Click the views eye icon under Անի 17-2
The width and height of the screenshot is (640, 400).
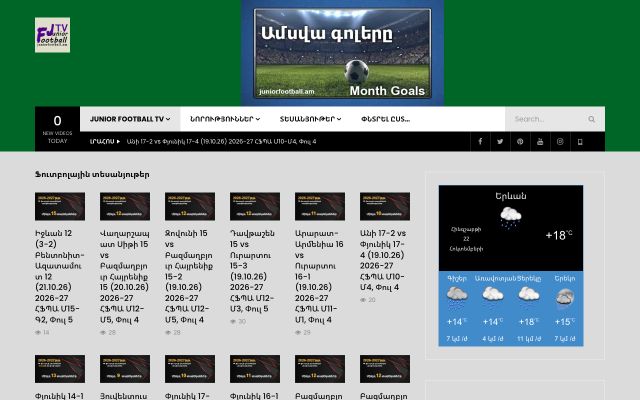pyautogui.click(x=363, y=300)
